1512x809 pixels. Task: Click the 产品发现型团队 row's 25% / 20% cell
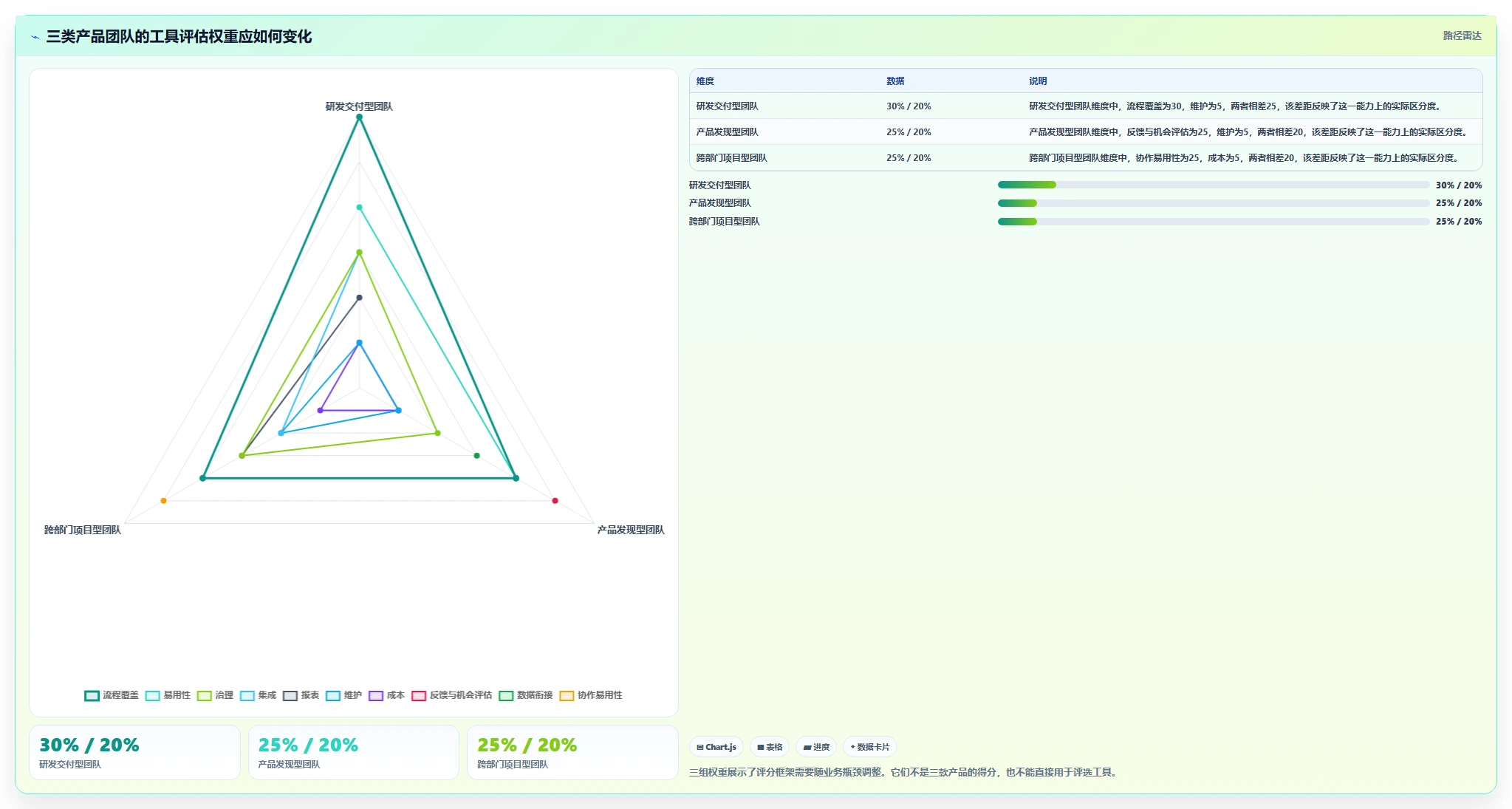(909, 132)
